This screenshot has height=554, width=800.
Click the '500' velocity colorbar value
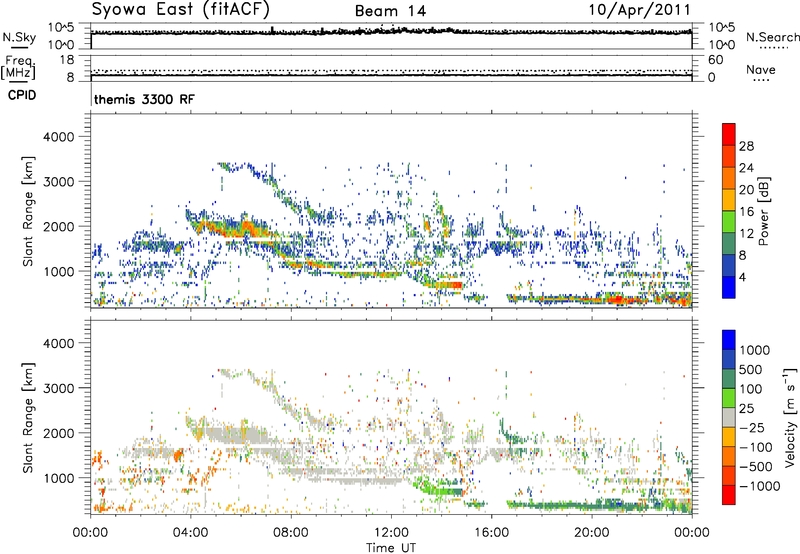[751, 369]
